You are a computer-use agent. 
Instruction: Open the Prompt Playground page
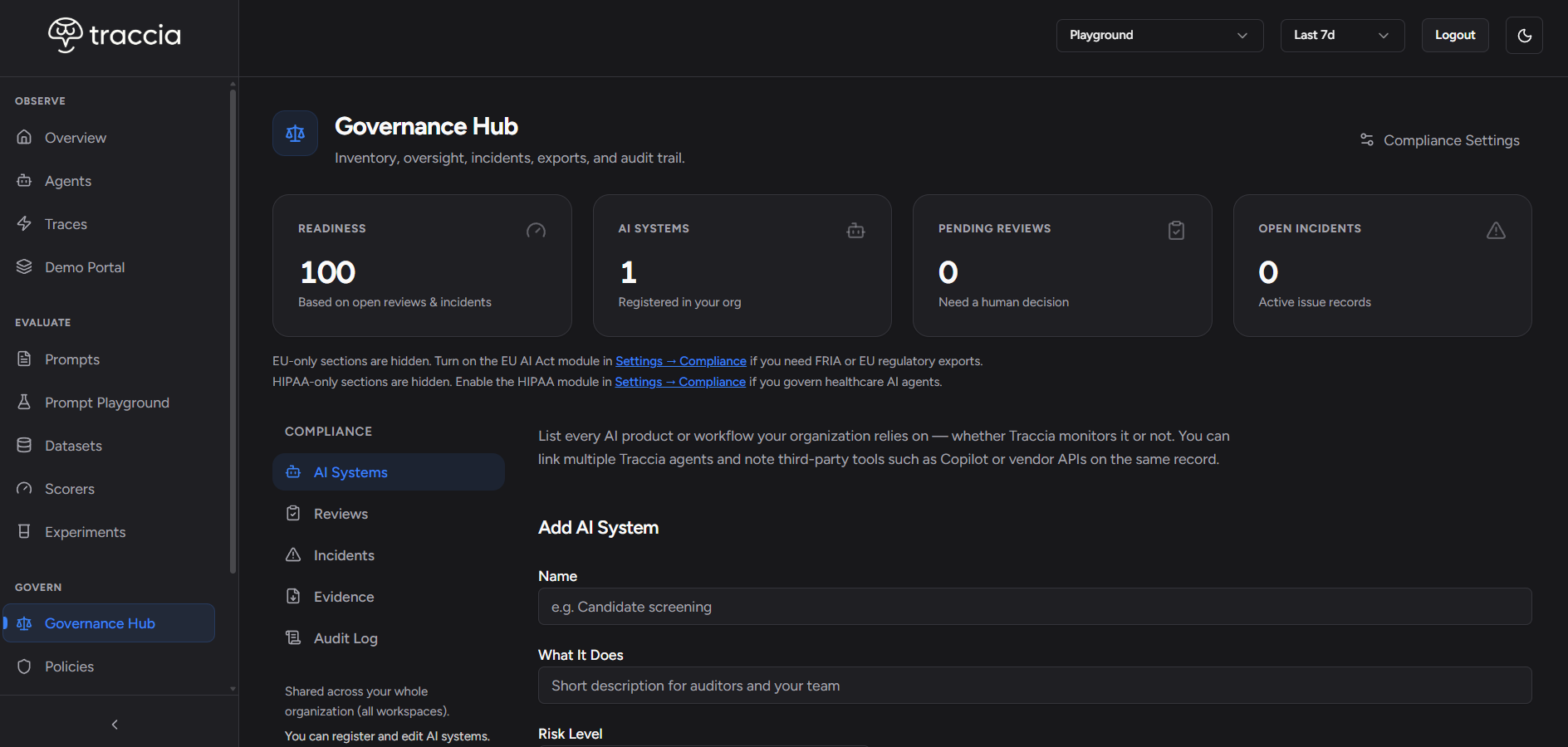[107, 402]
